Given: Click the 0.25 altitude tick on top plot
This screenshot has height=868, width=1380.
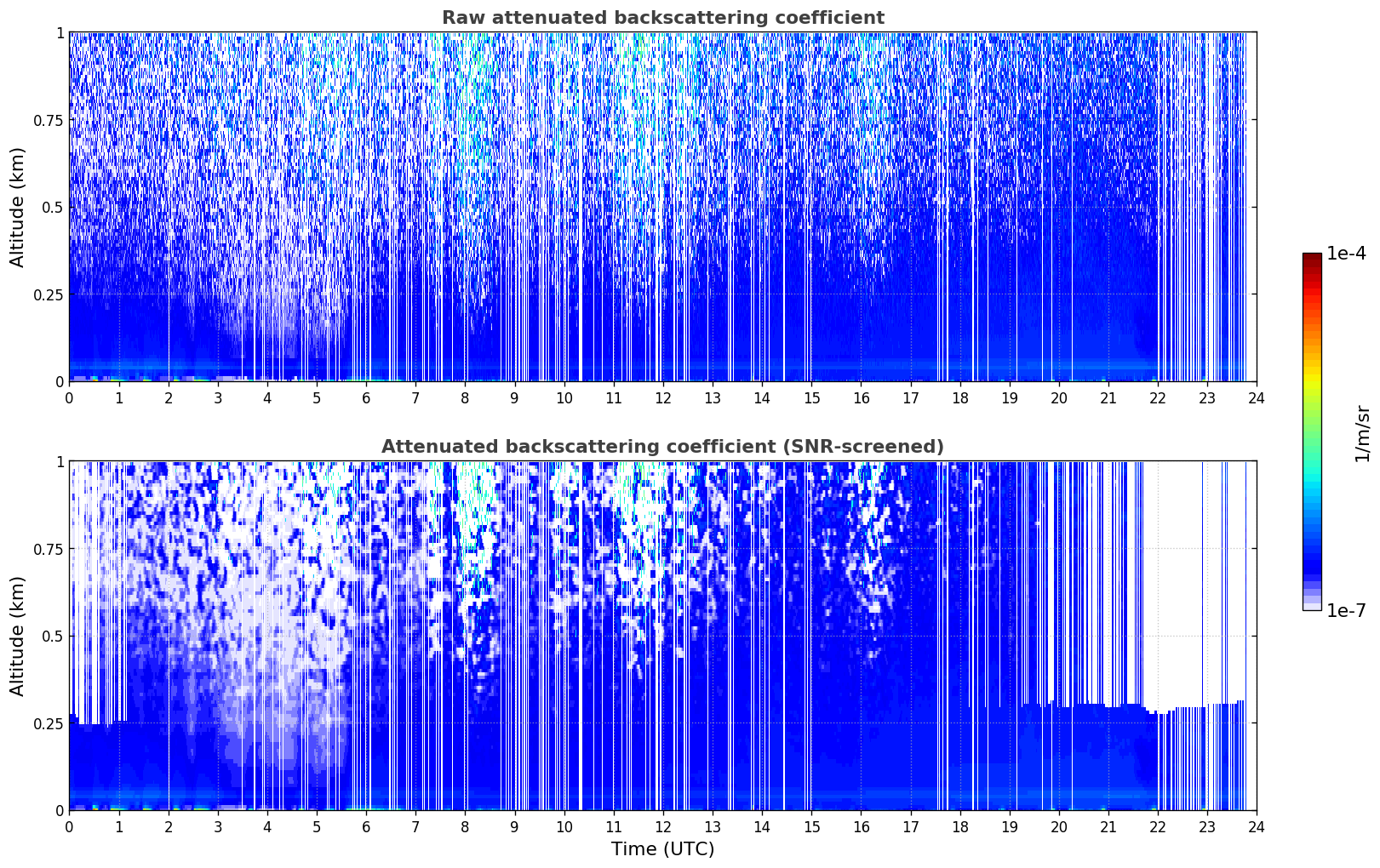Looking at the screenshot, I should (x=49, y=294).
